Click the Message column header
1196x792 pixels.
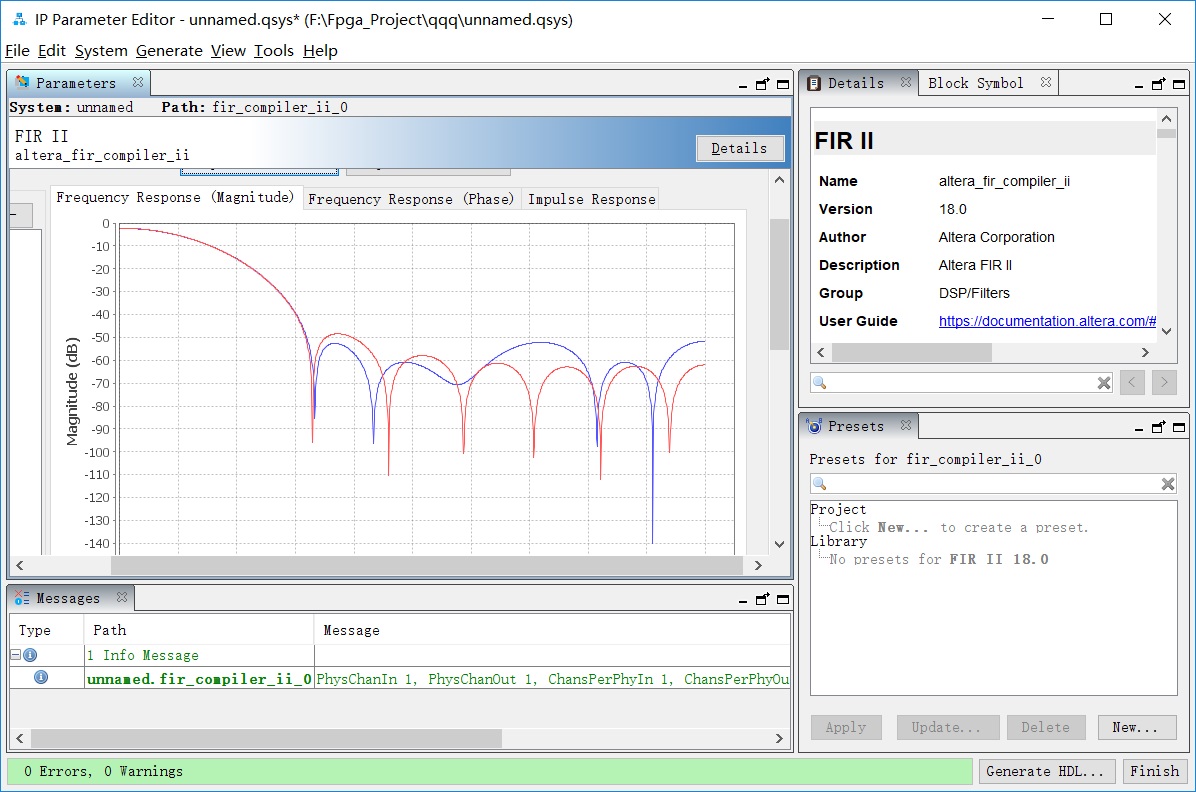(551, 630)
